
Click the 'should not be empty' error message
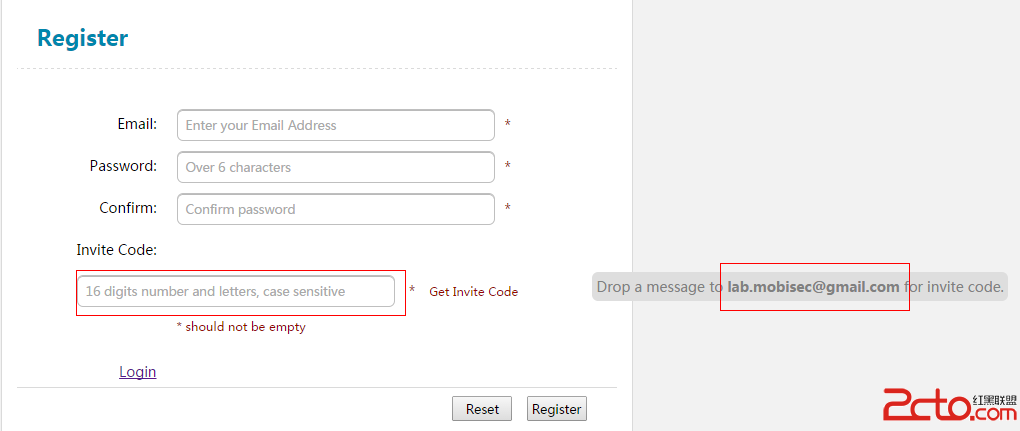pos(241,327)
